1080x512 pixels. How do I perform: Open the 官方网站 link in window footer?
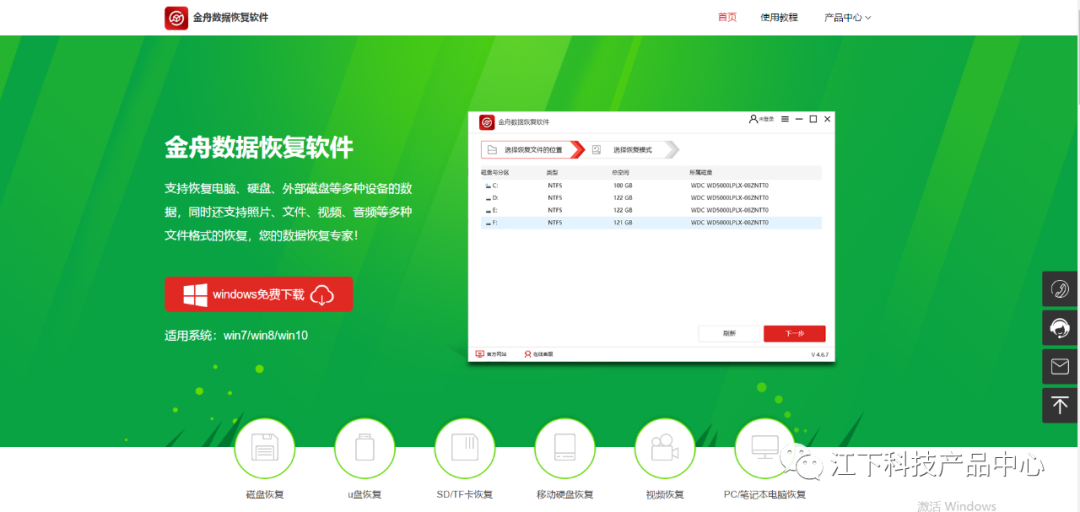click(x=492, y=354)
